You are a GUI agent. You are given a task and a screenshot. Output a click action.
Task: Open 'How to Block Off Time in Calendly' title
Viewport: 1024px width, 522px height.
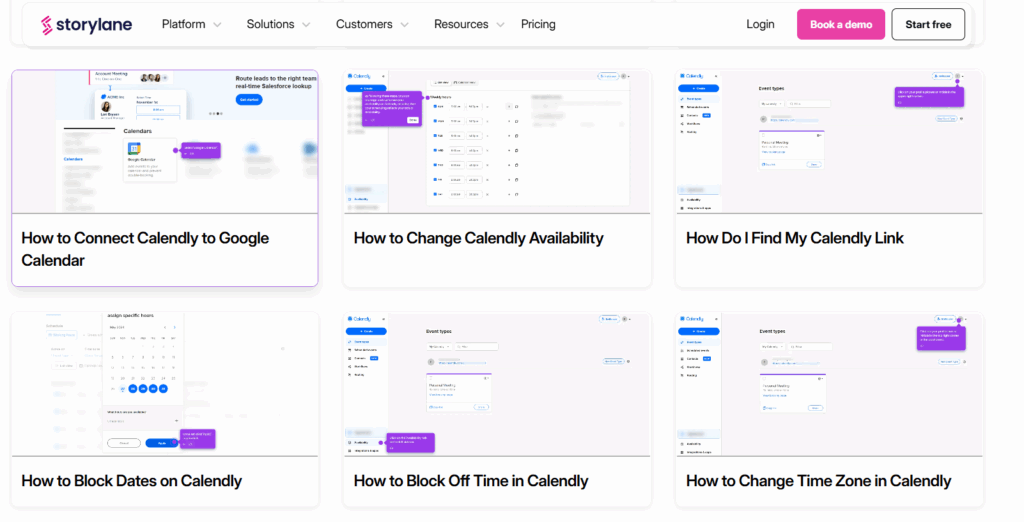pyautogui.click(x=471, y=481)
